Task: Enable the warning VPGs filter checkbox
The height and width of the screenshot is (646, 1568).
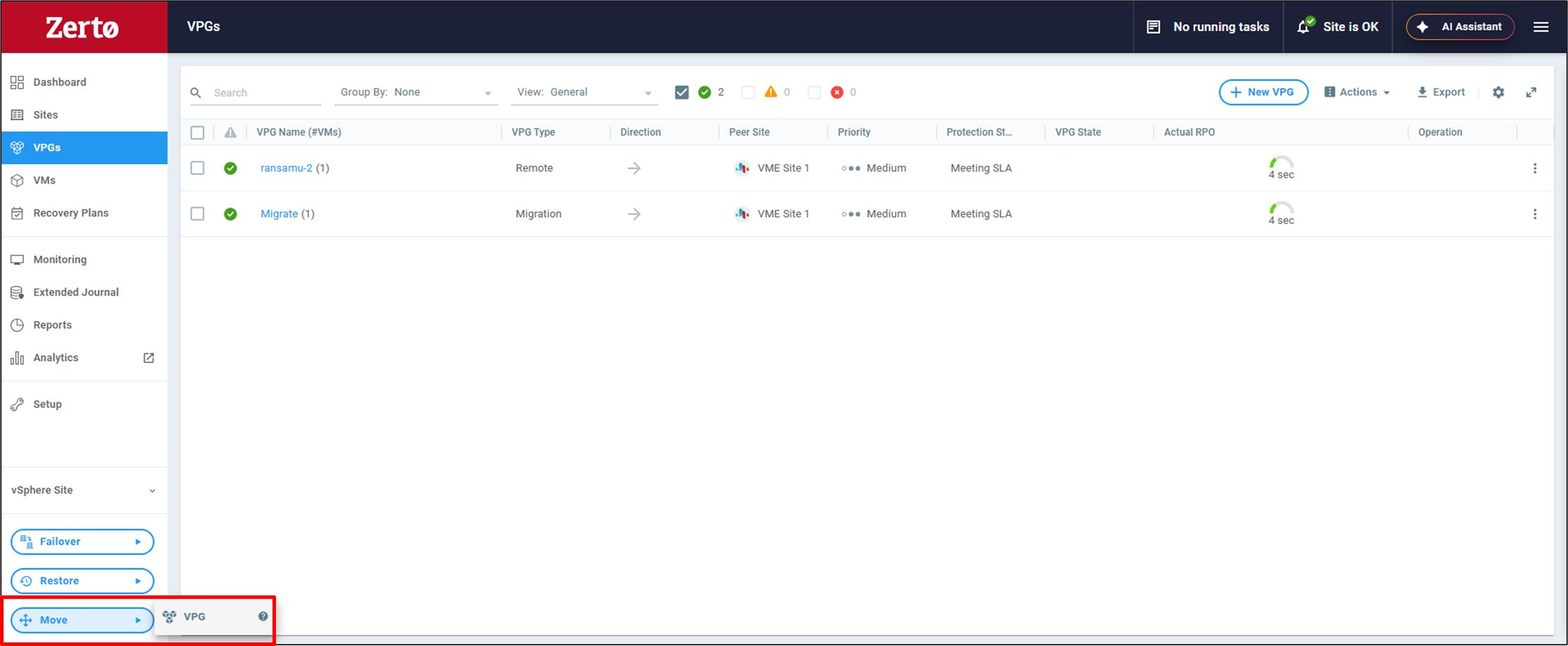Action: (748, 92)
